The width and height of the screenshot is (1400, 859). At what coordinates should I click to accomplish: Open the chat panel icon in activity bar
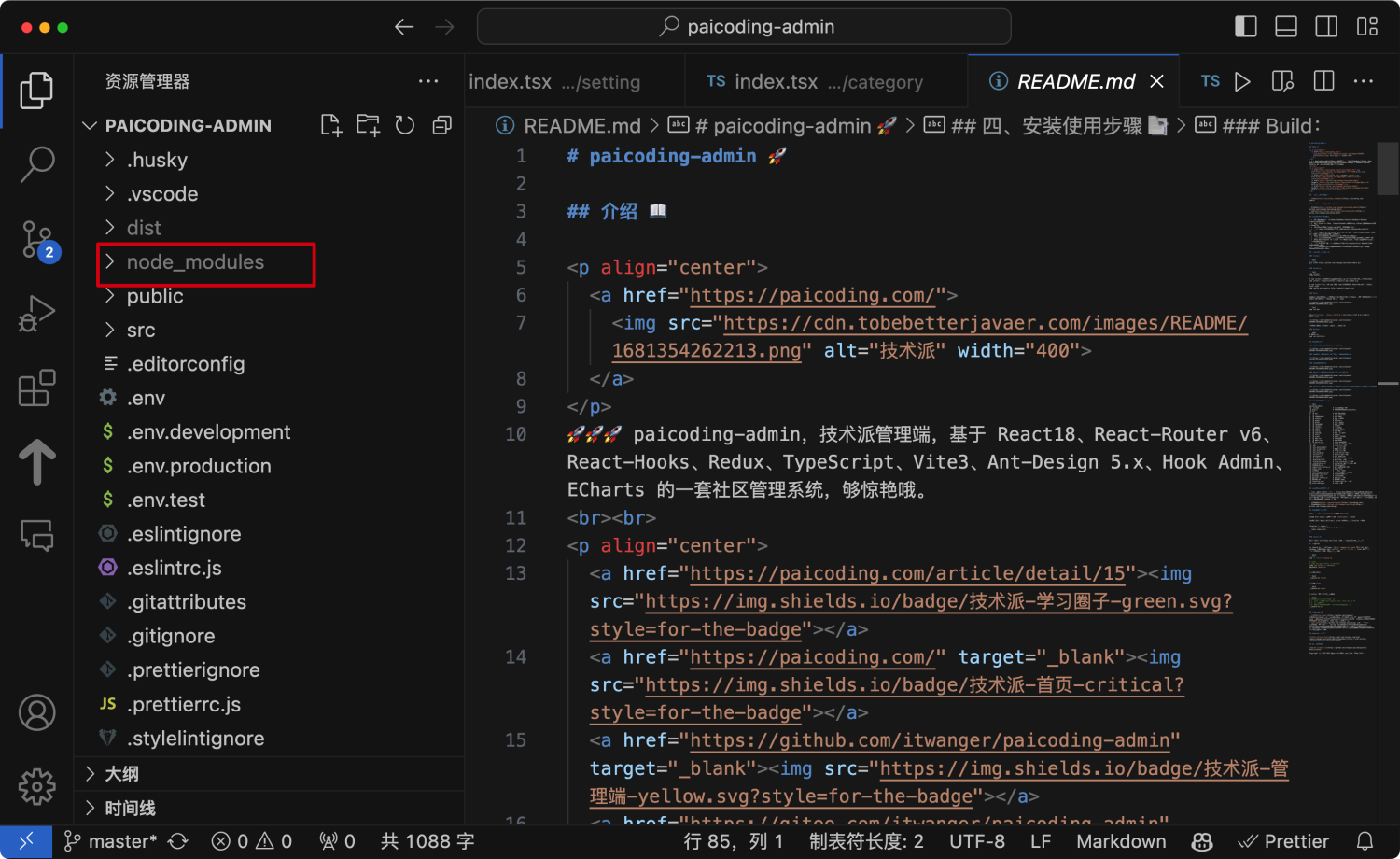tap(36, 535)
